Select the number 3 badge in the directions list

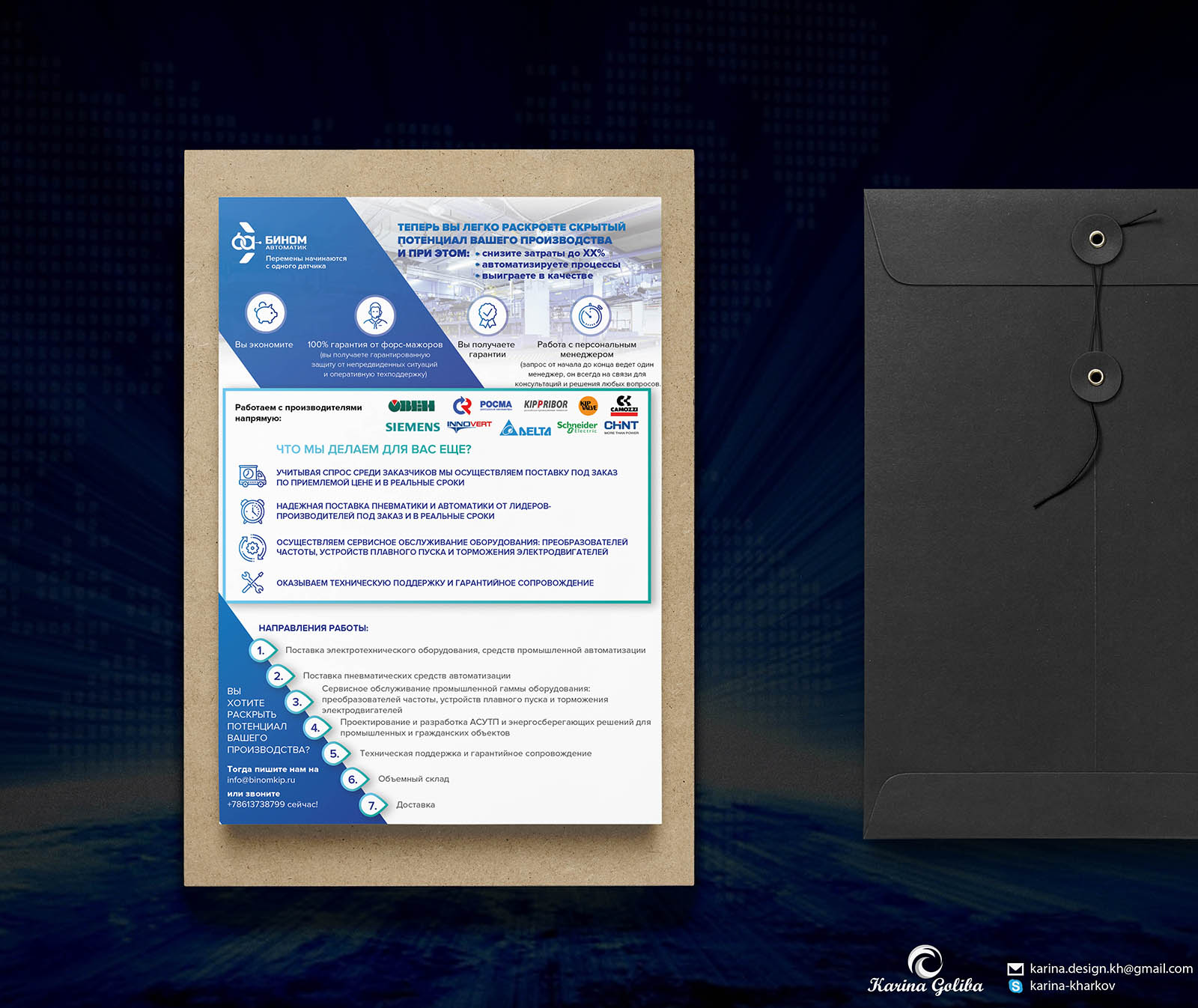tap(298, 702)
